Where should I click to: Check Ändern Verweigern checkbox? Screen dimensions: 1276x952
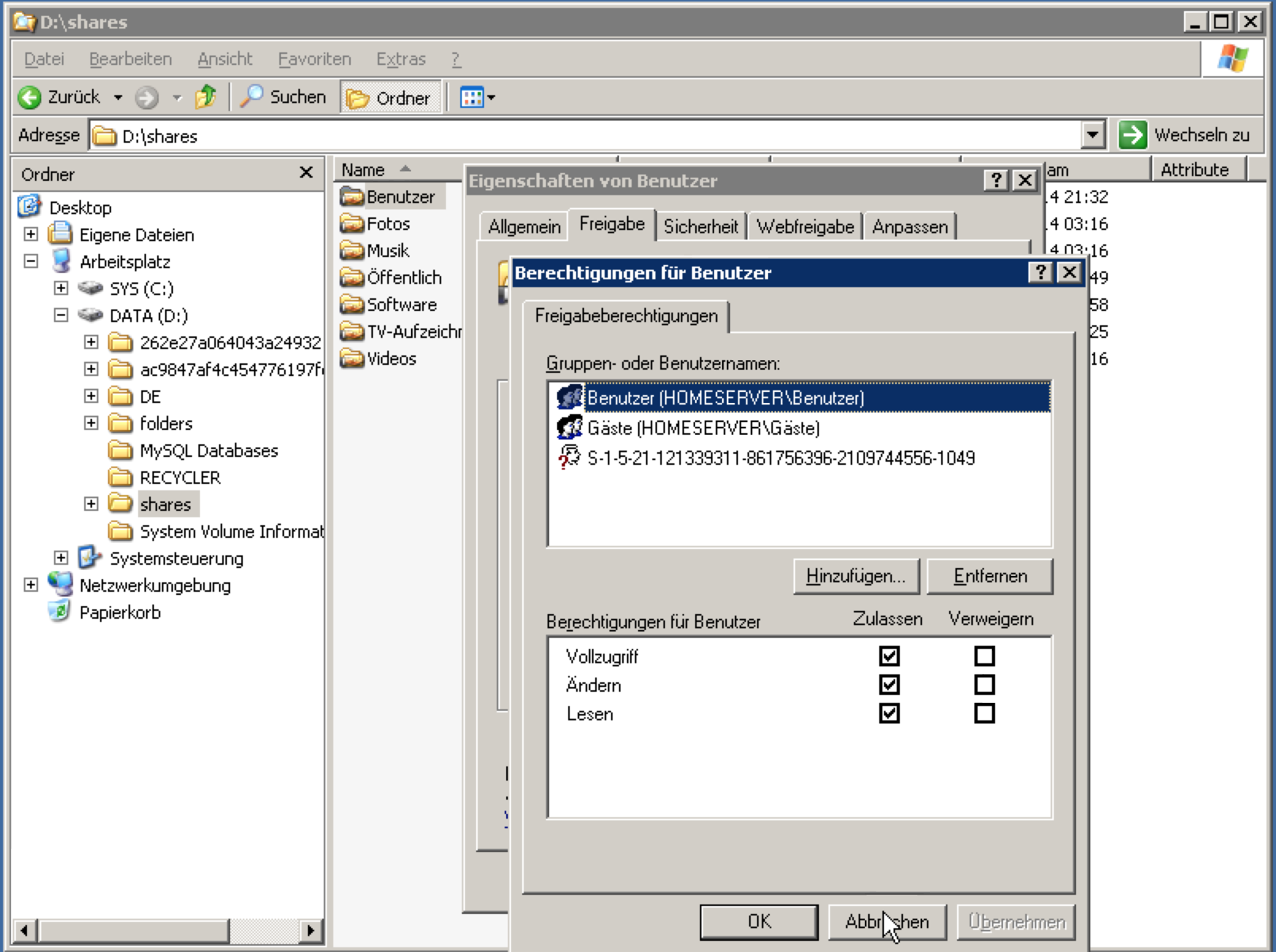click(984, 685)
